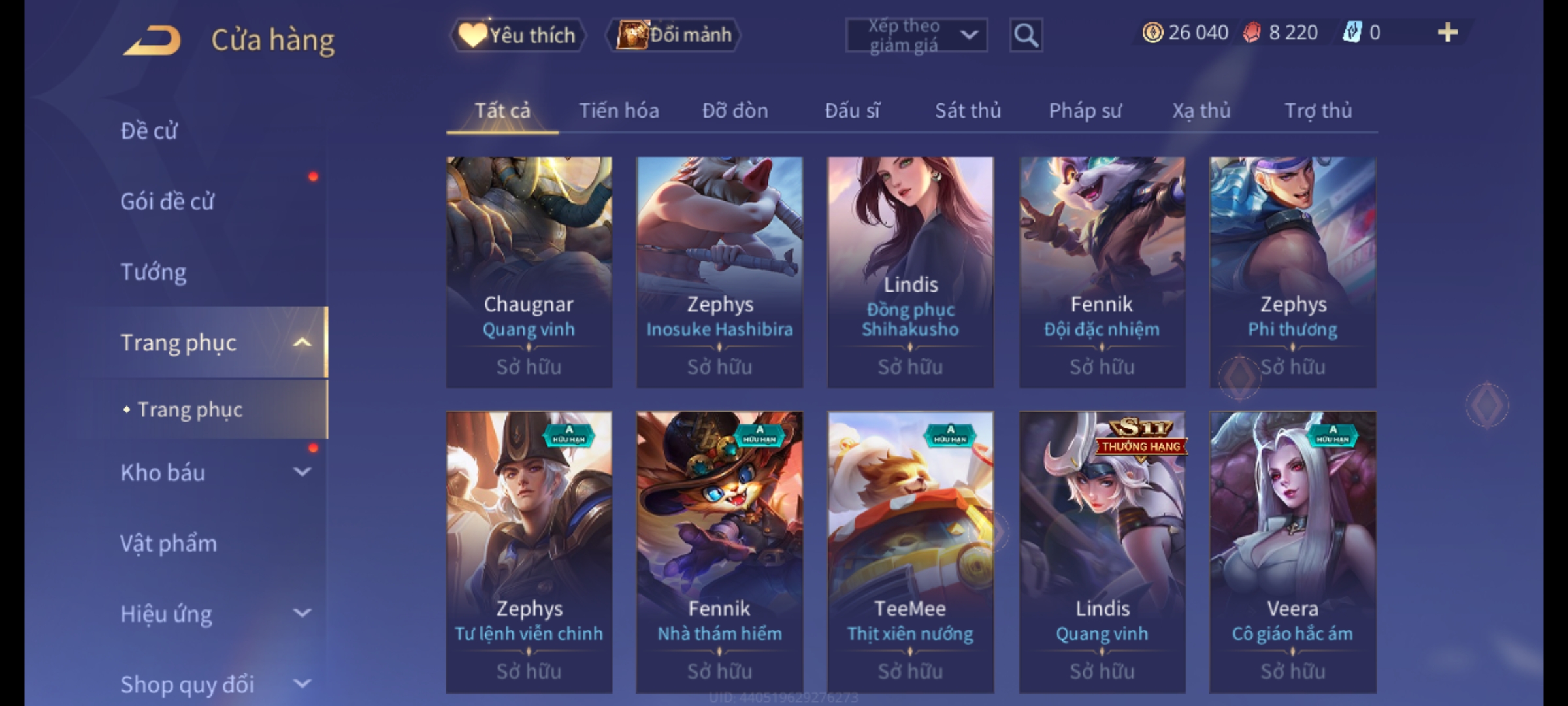Switch to the Sát thủ tab
Viewport: 1568px width, 706px height.
(x=968, y=110)
